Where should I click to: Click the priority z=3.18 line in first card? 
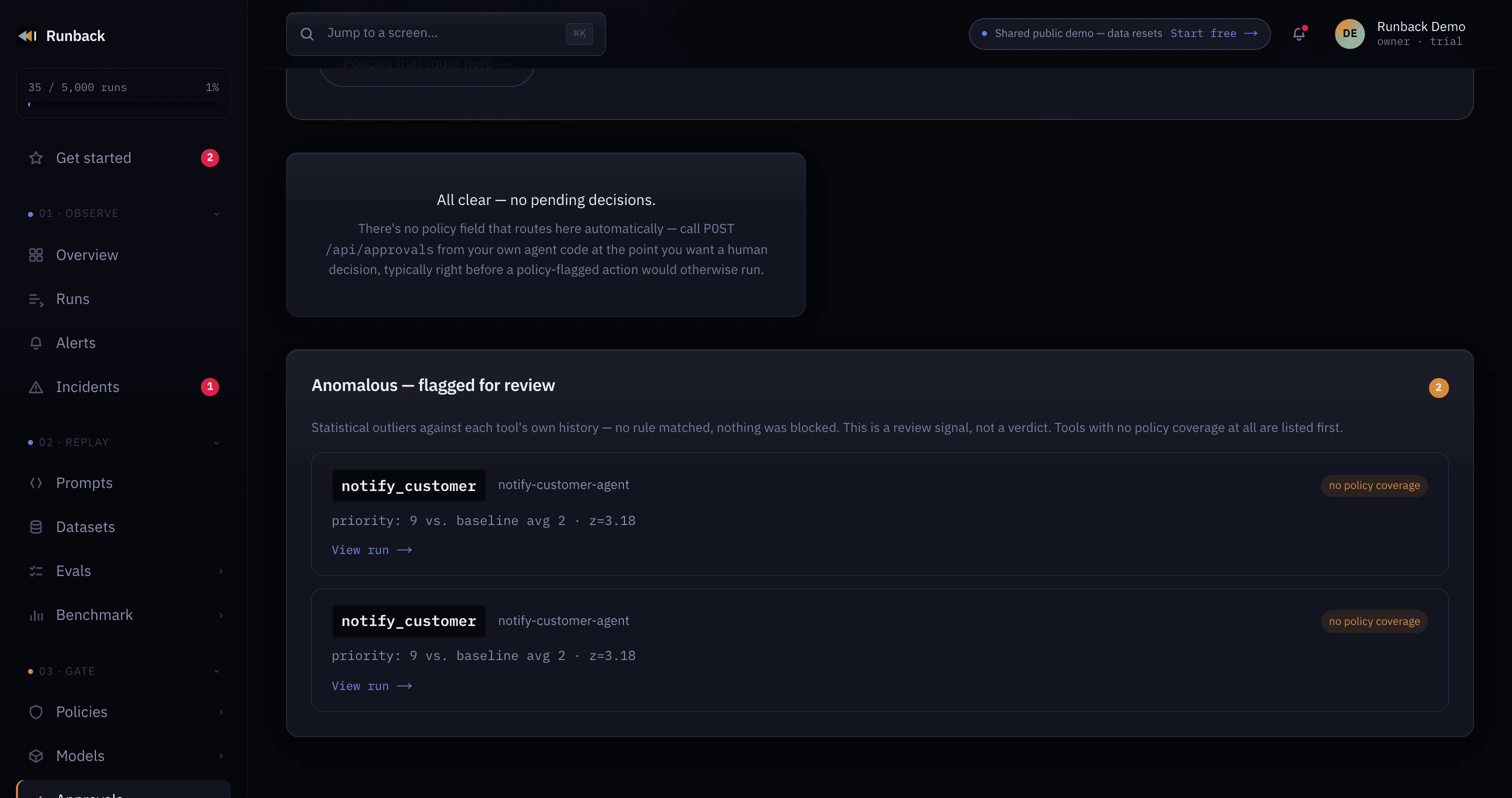coord(483,521)
